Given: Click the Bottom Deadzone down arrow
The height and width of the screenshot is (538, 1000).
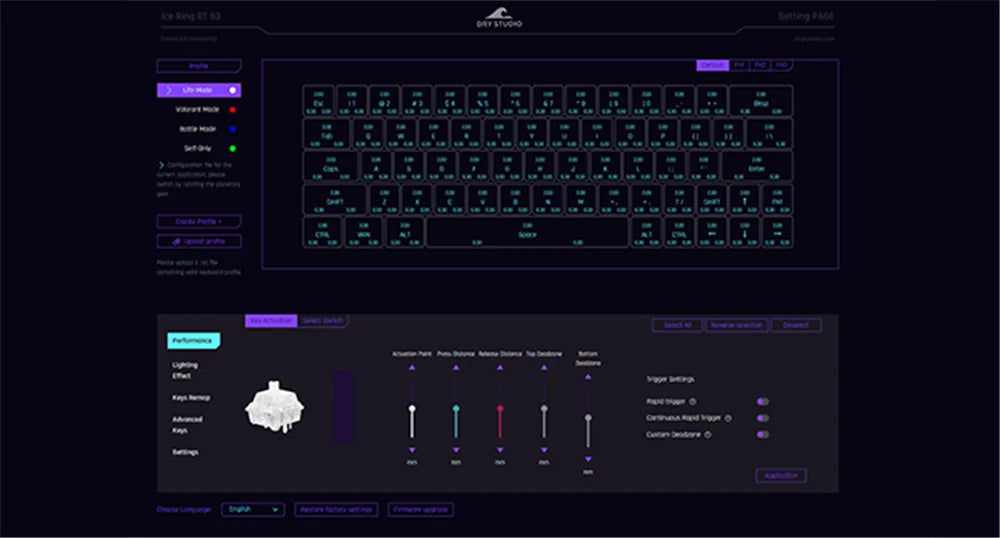Looking at the screenshot, I should click(x=588, y=459).
